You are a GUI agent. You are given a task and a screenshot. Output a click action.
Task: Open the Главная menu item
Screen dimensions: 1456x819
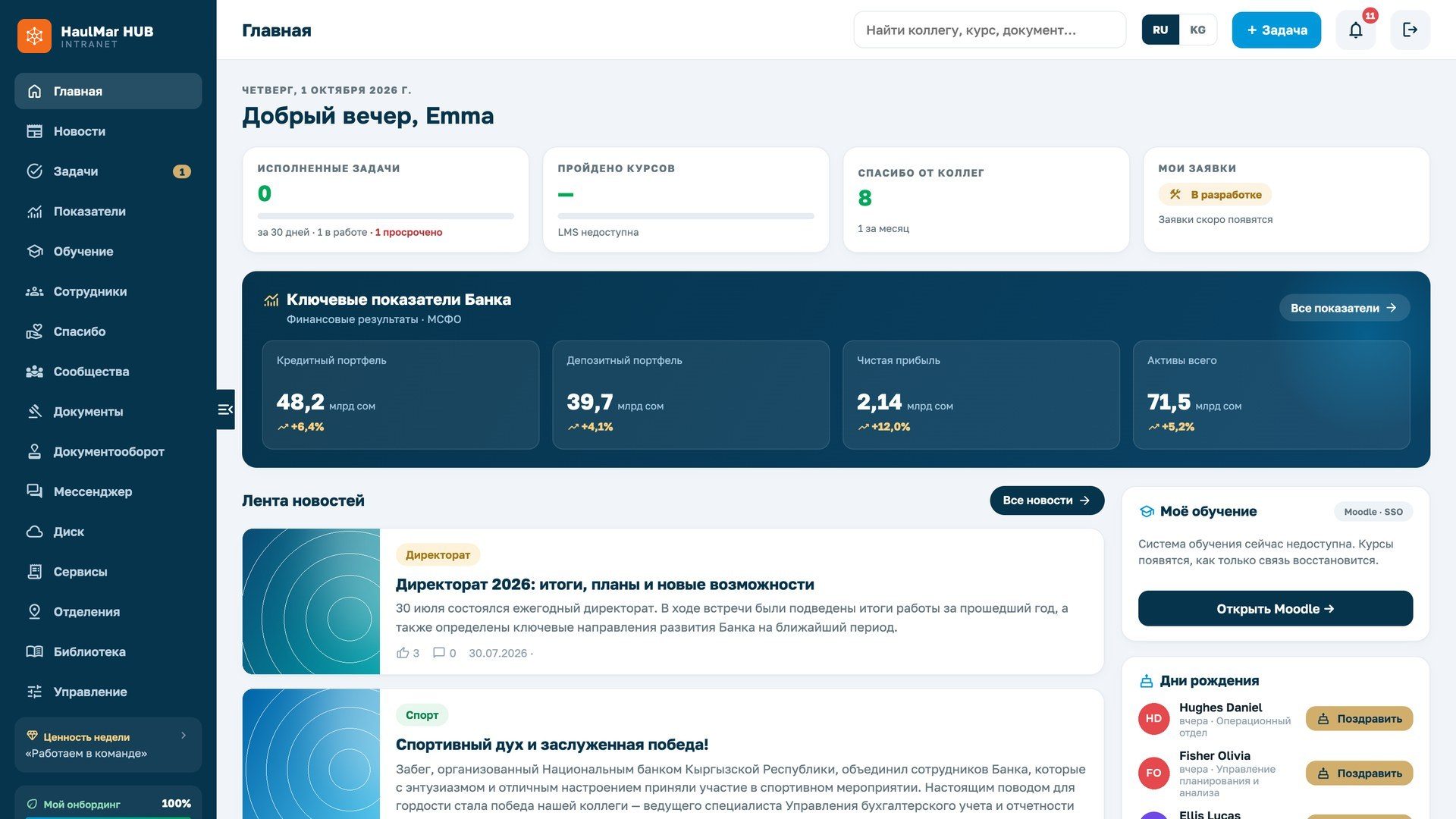pos(108,91)
